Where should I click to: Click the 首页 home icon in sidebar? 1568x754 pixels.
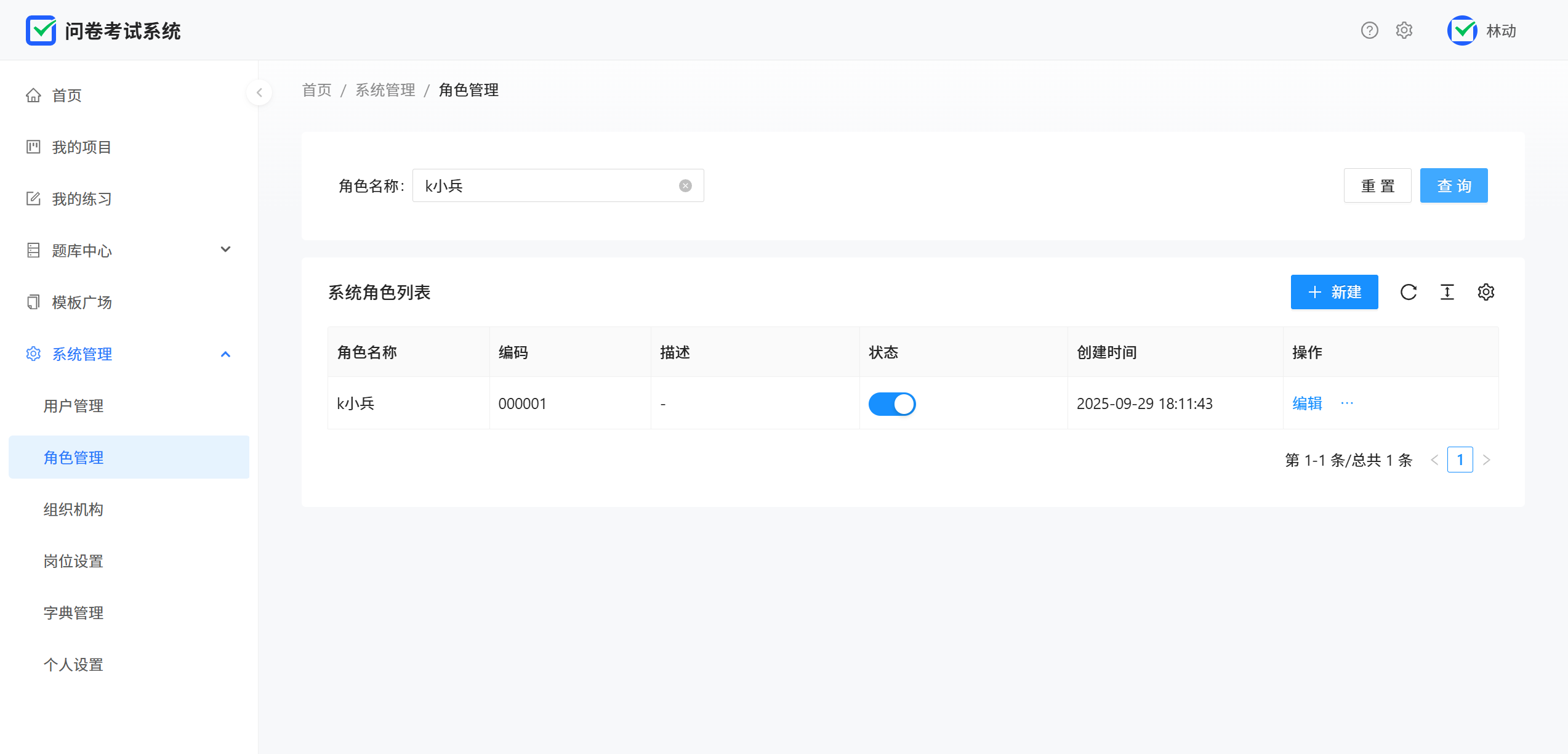tap(33, 95)
